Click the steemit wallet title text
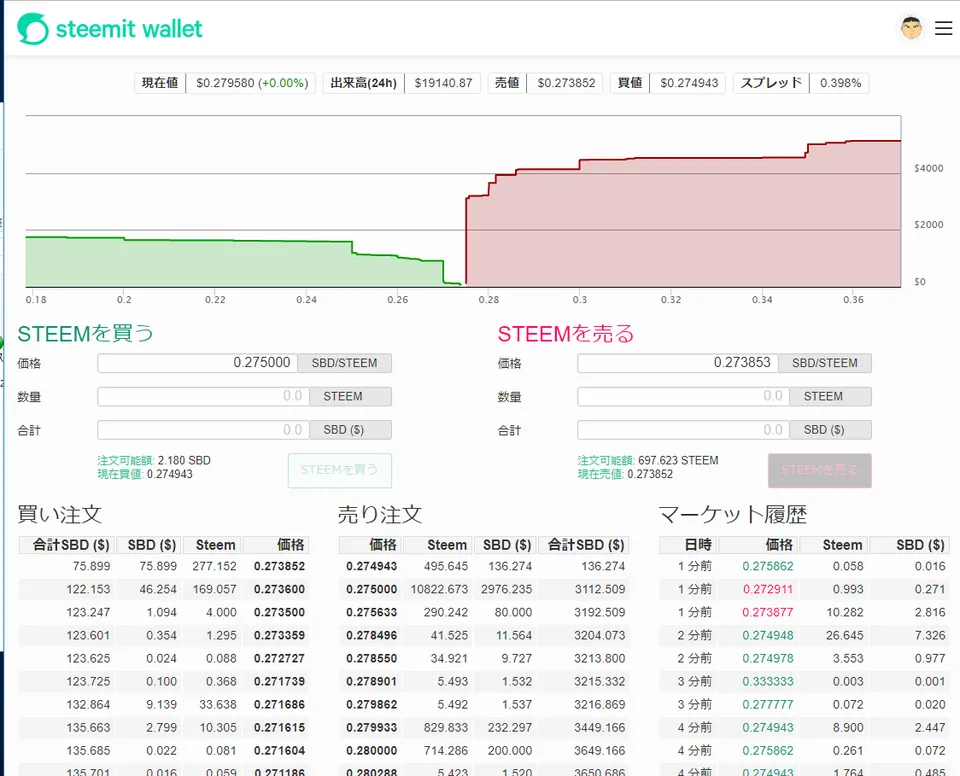This screenshot has width=960, height=776. click(129, 29)
